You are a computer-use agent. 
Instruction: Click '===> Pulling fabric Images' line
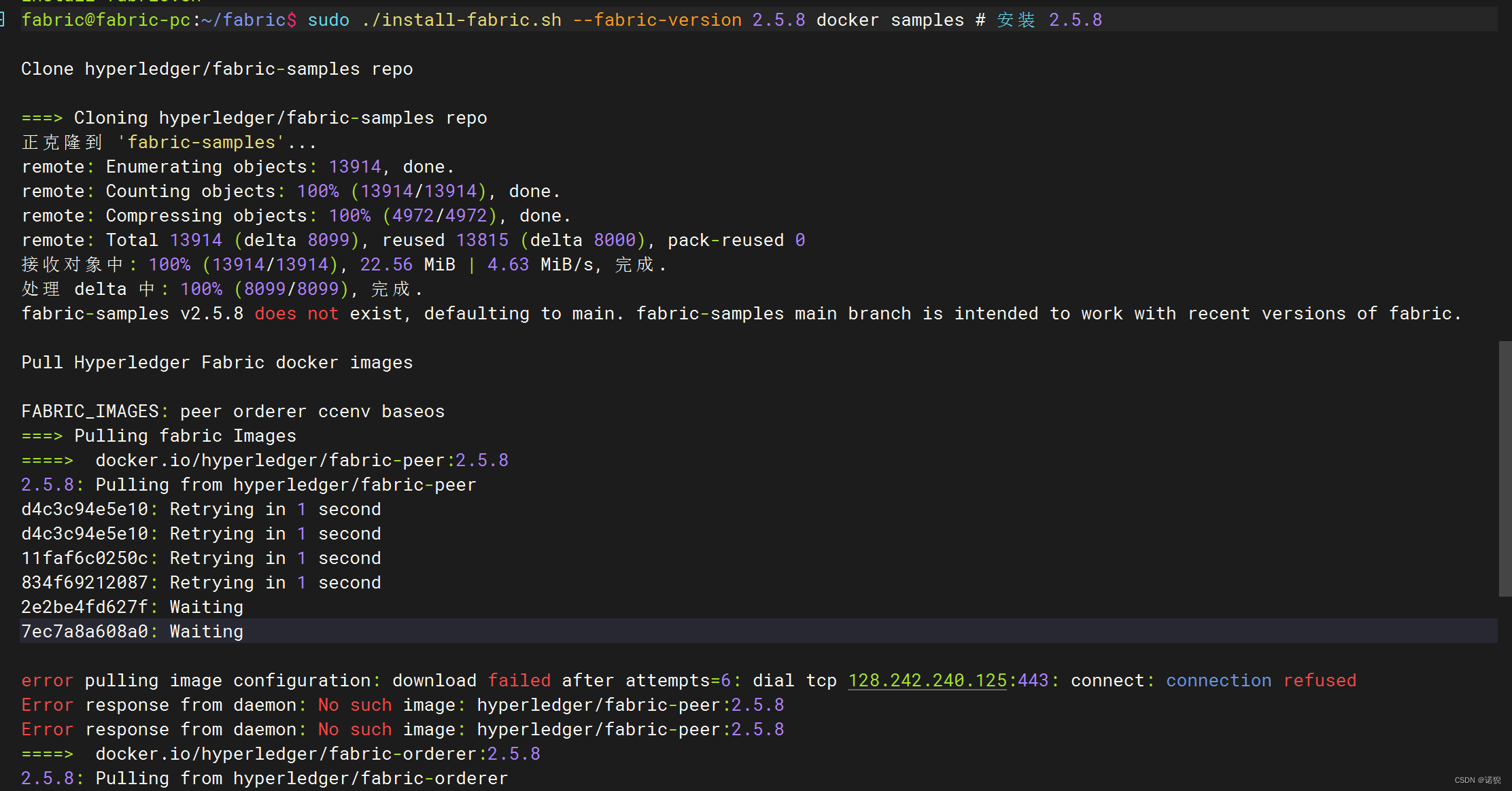click(159, 436)
